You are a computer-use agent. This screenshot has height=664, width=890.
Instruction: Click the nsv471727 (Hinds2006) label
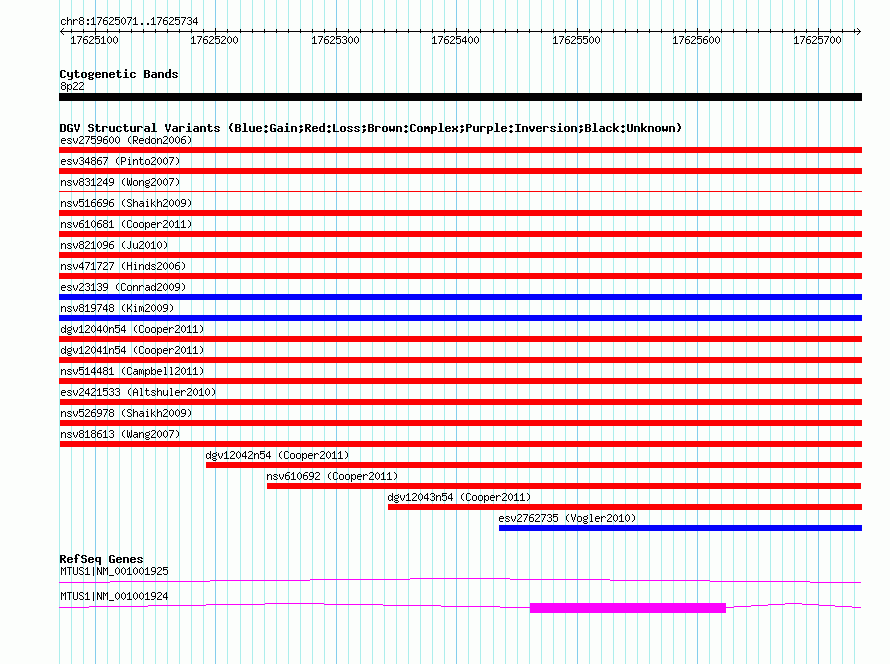tap(123, 266)
